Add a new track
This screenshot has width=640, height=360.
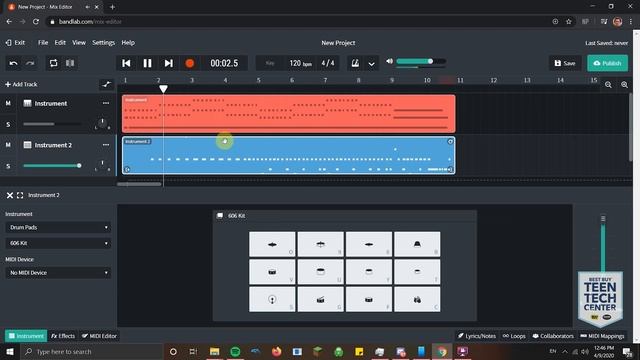click(21, 84)
